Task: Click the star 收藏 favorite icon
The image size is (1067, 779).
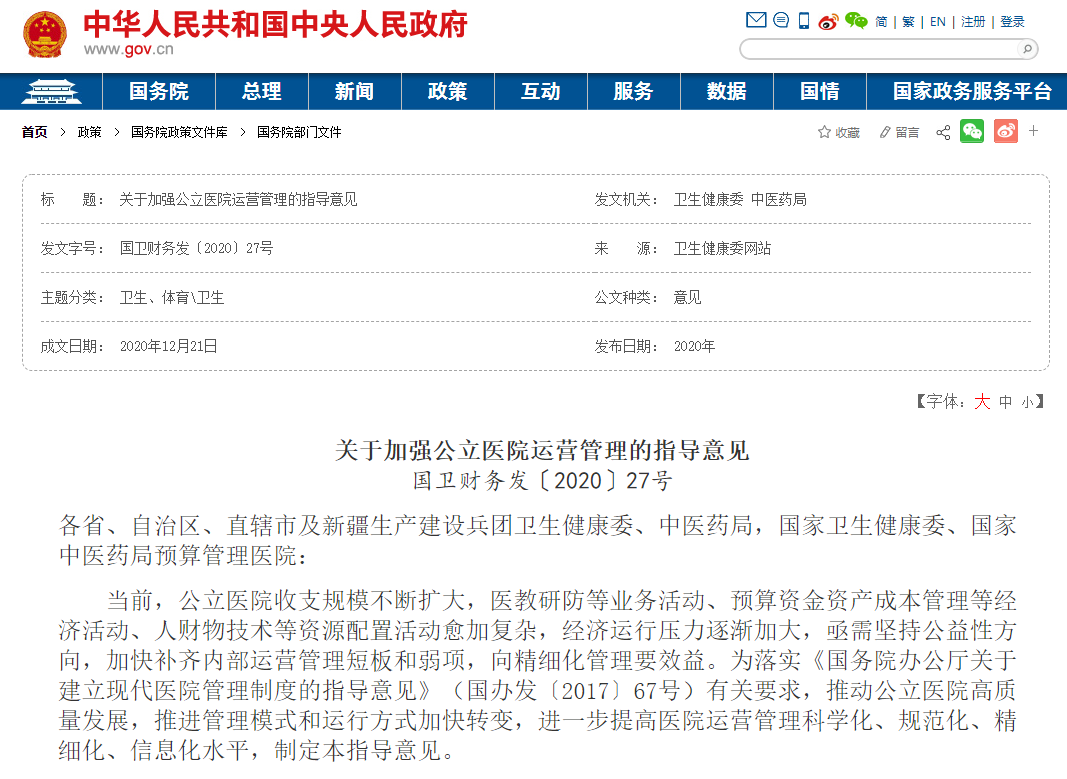Action: click(x=838, y=132)
